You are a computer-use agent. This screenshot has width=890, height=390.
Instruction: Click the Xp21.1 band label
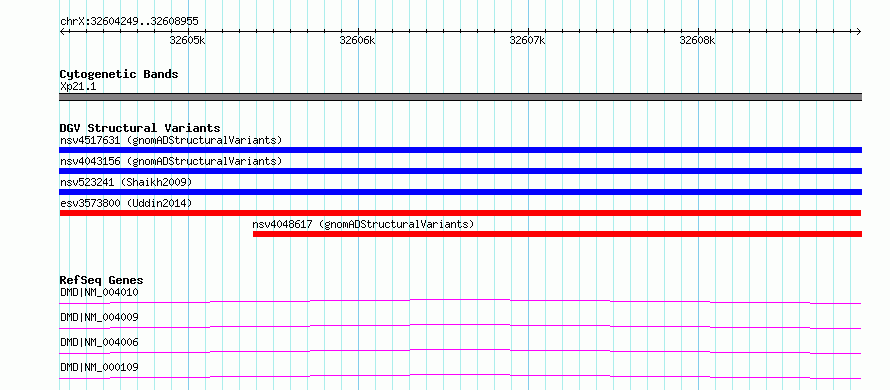tap(78, 87)
